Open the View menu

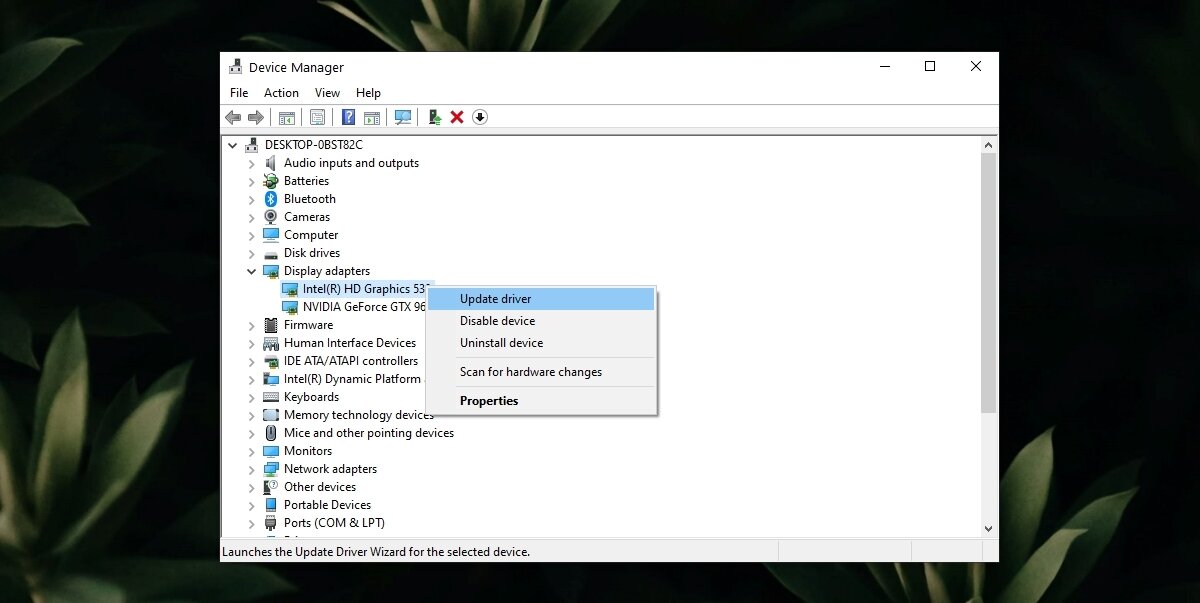click(x=327, y=93)
